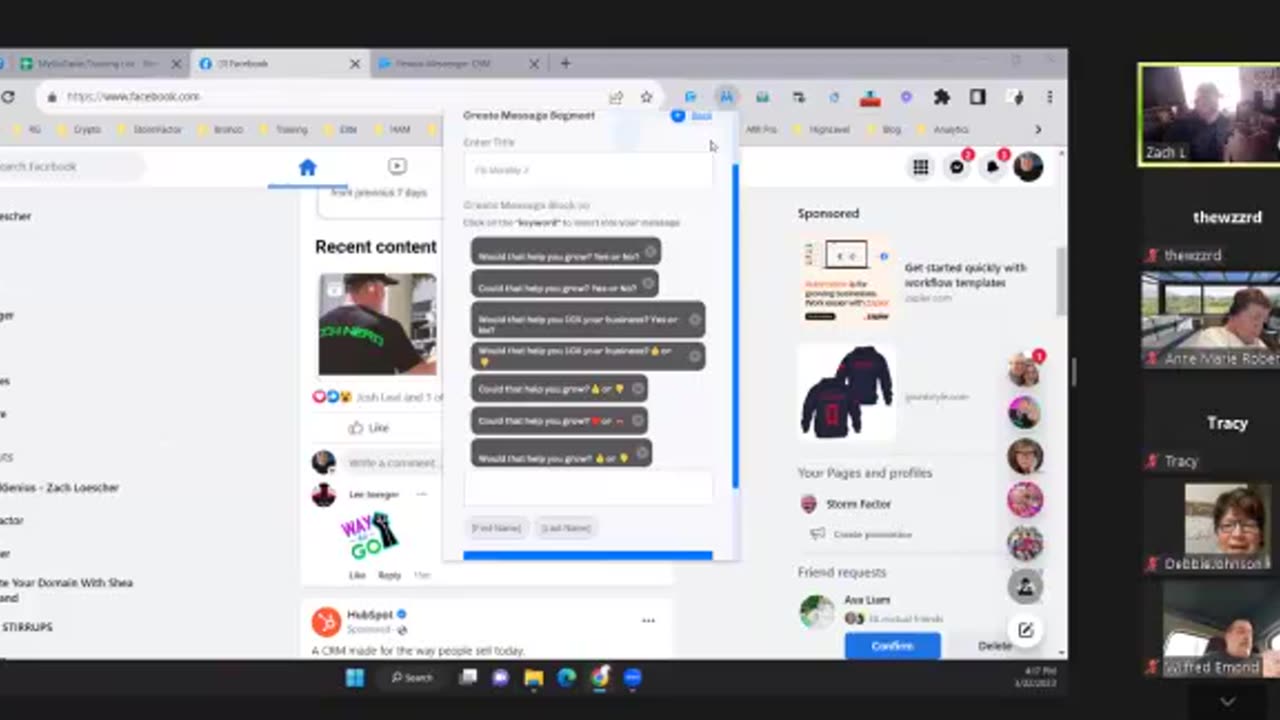The width and height of the screenshot is (1280, 720).
Task: Delete the Ava Liam friend request
Action: point(994,646)
